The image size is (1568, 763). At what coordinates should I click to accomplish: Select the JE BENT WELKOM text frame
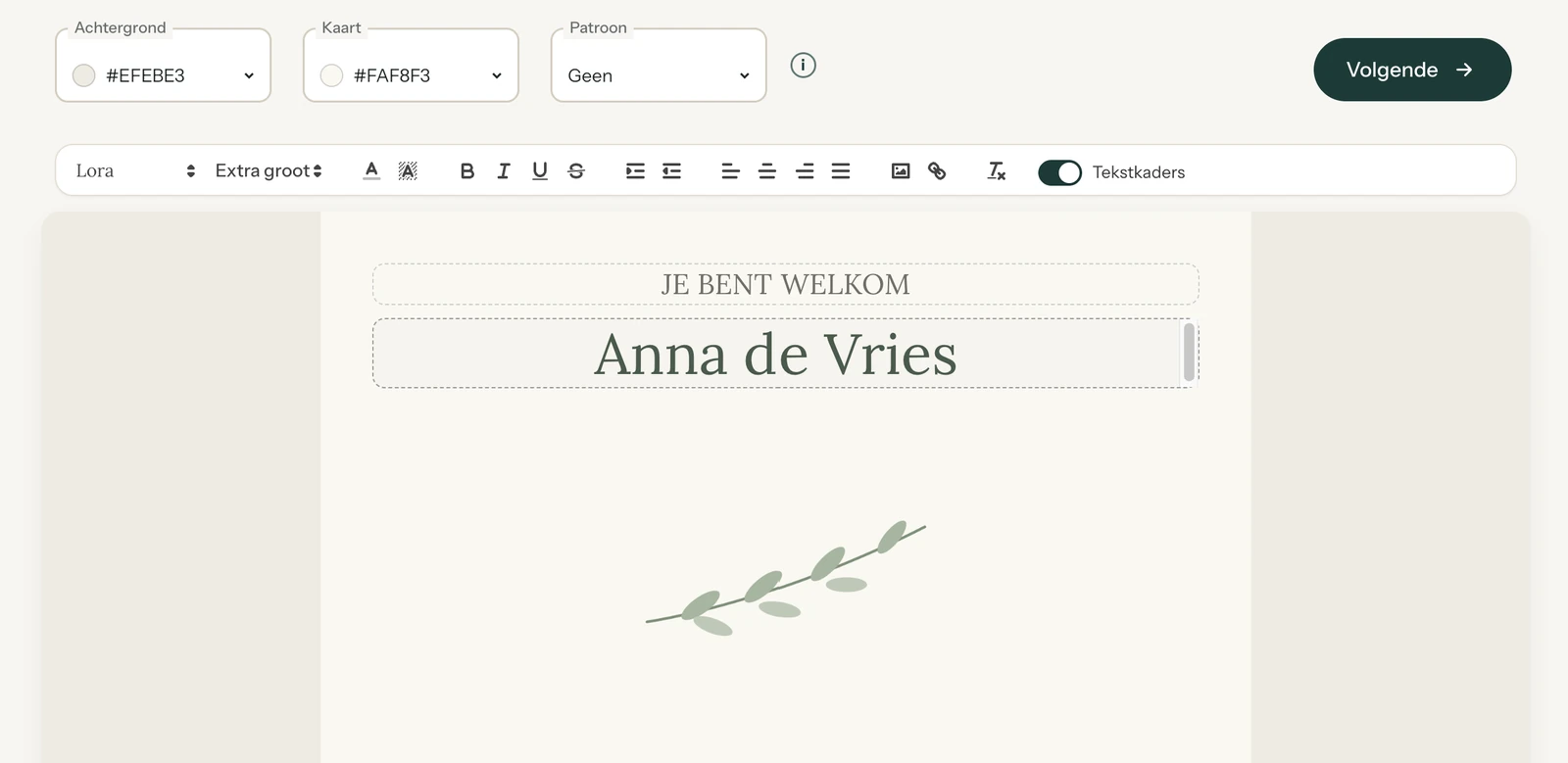(x=785, y=284)
